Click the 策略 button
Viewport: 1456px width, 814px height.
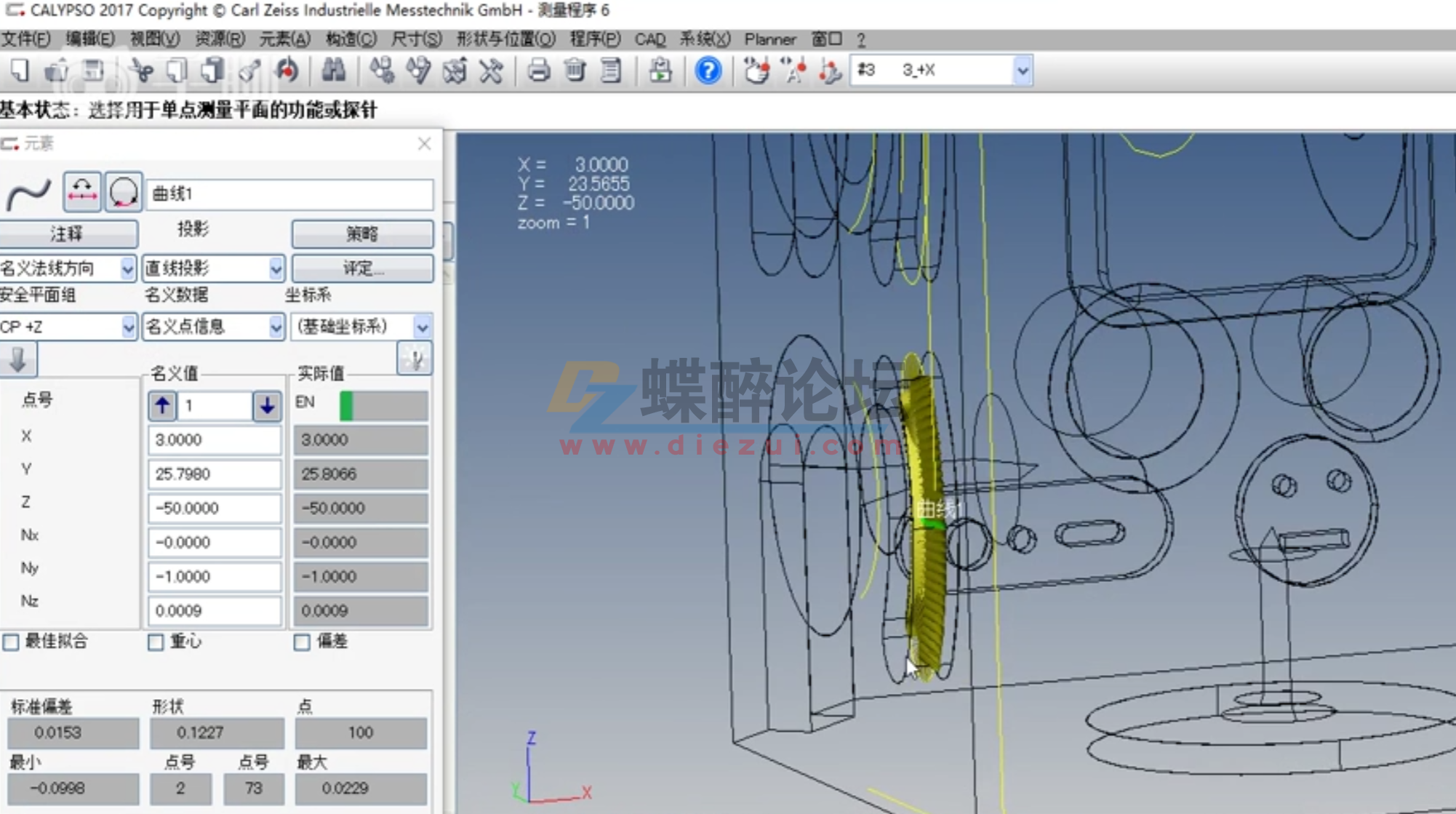pos(362,234)
